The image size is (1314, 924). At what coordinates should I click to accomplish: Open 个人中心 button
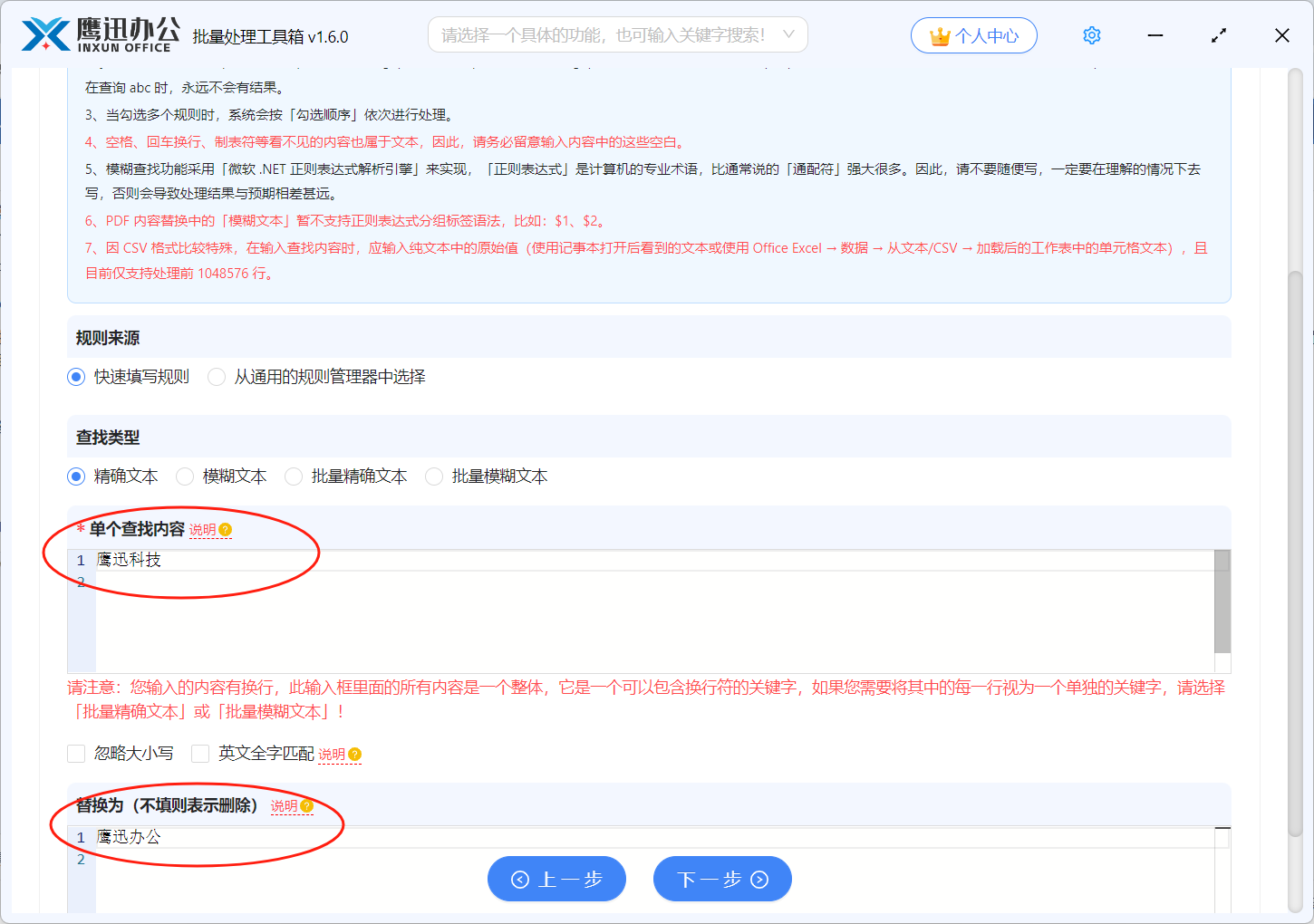coord(974,35)
